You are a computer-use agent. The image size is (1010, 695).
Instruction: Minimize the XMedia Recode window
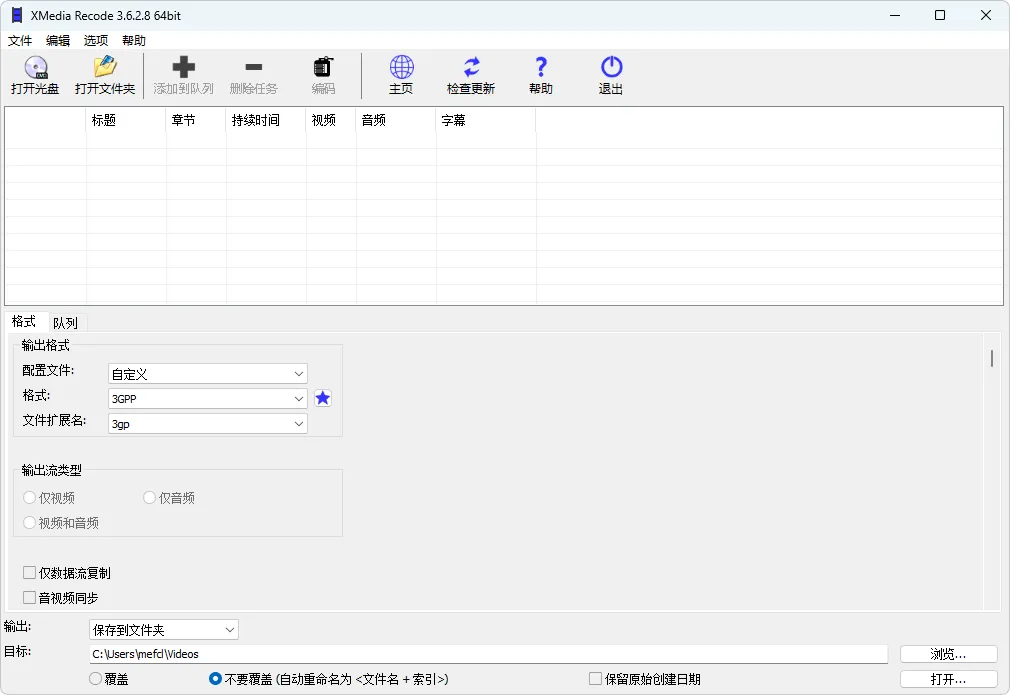895,15
